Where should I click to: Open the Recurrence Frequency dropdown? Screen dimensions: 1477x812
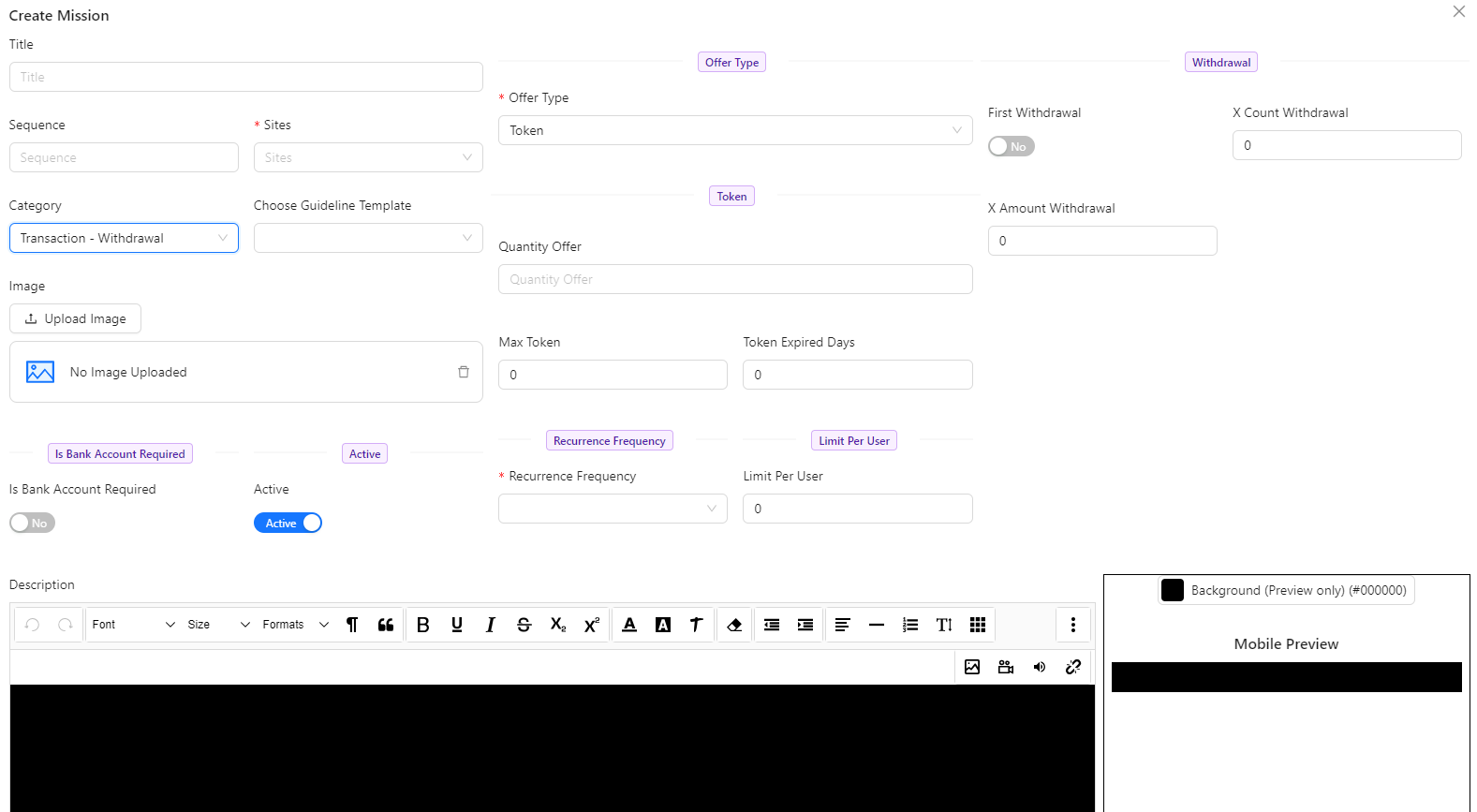[613, 509]
